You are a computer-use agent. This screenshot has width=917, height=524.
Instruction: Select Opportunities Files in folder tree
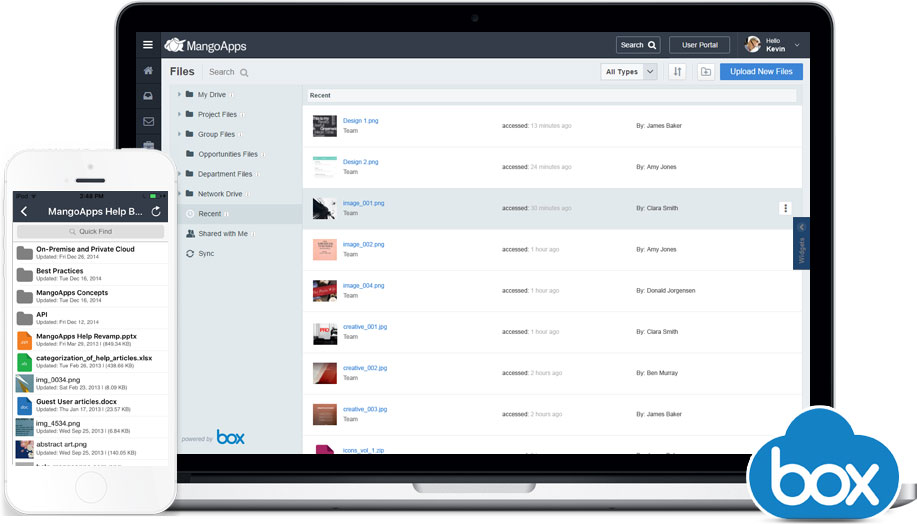(x=227, y=154)
